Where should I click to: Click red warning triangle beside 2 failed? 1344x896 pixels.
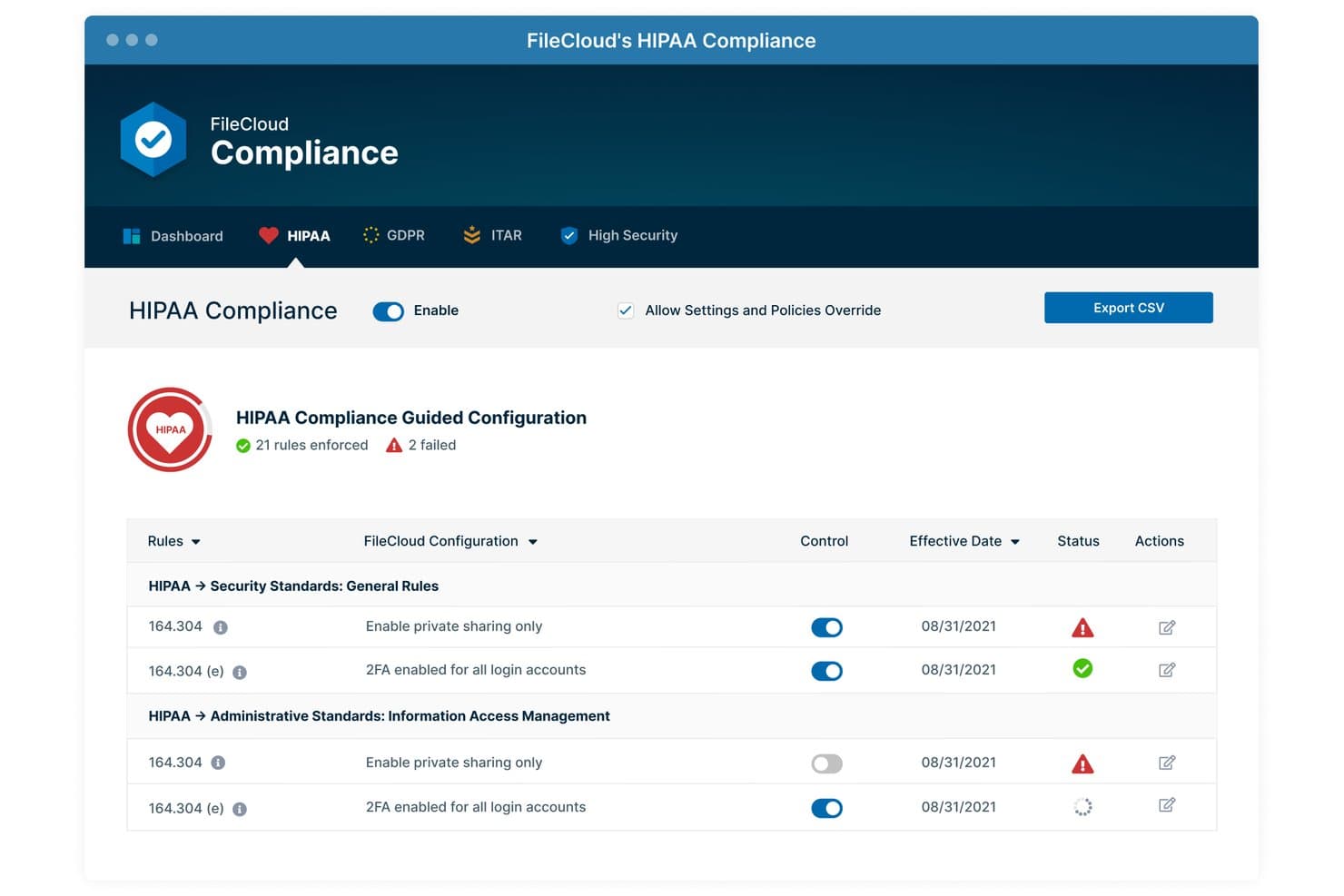click(x=394, y=445)
